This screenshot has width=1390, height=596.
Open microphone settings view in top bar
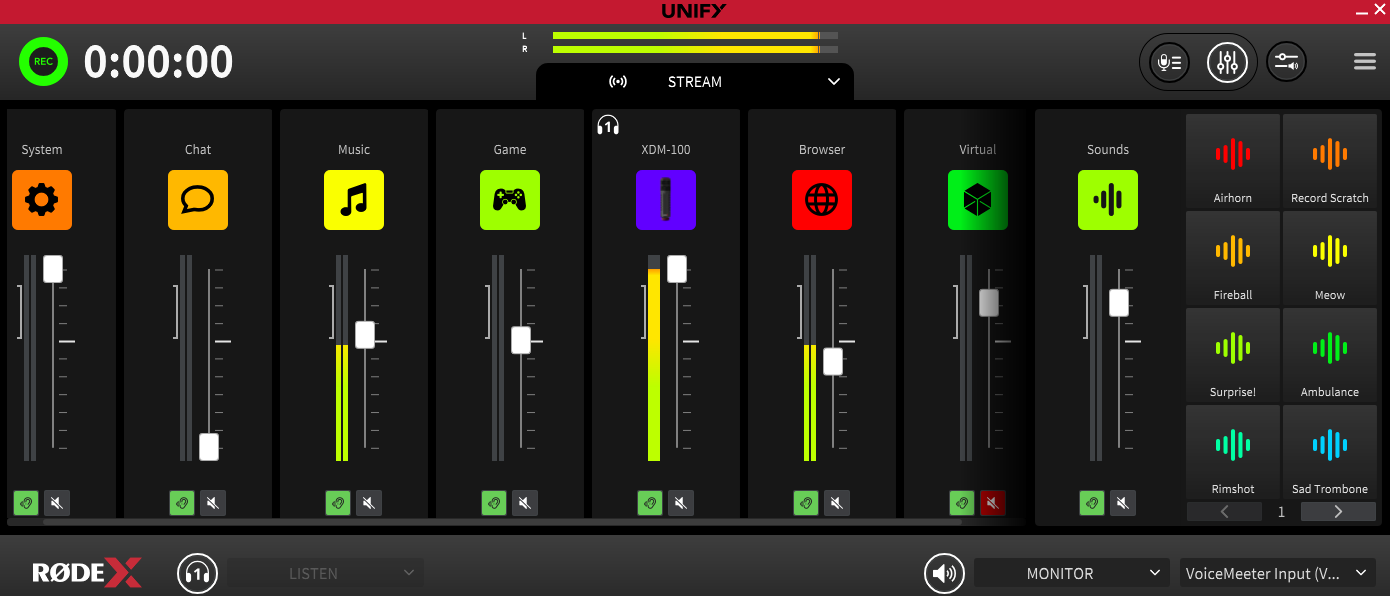(1169, 62)
